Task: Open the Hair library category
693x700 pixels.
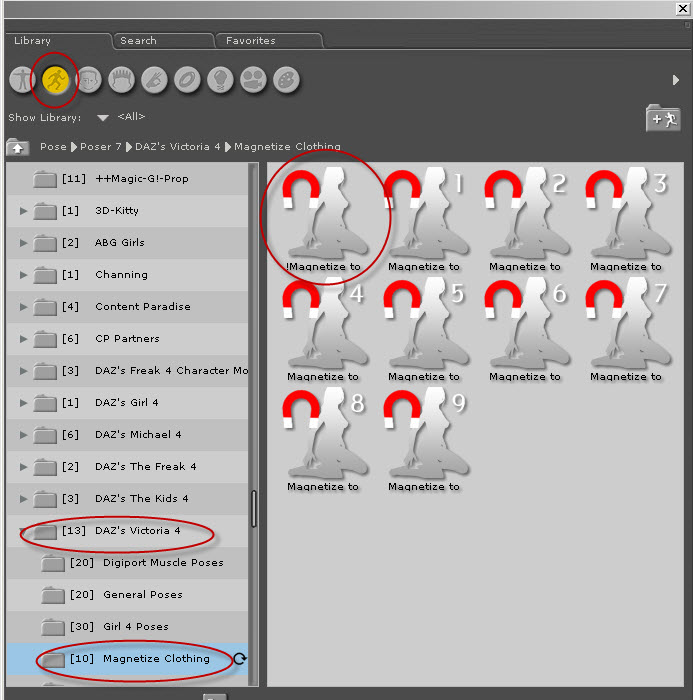Action: click(x=121, y=80)
